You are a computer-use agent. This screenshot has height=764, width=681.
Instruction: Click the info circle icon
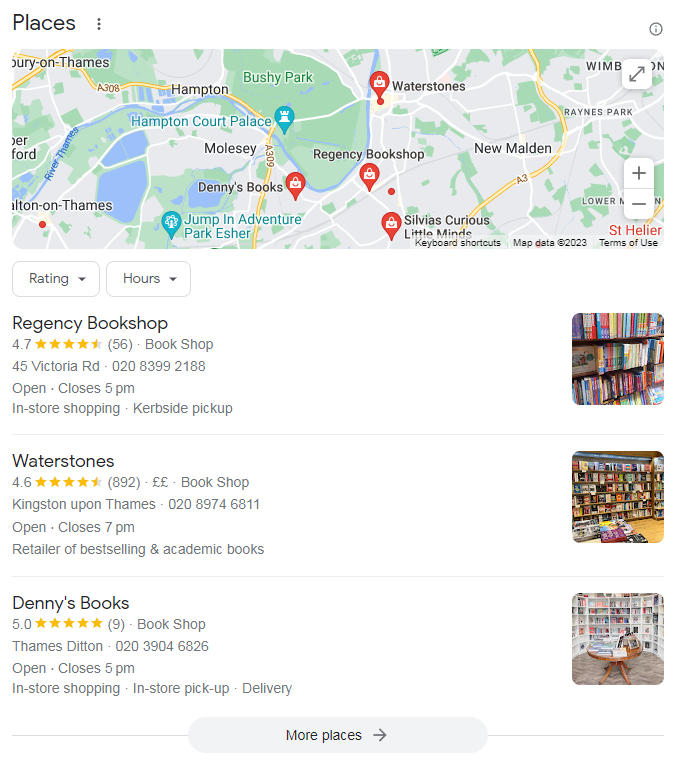pyautogui.click(x=656, y=29)
